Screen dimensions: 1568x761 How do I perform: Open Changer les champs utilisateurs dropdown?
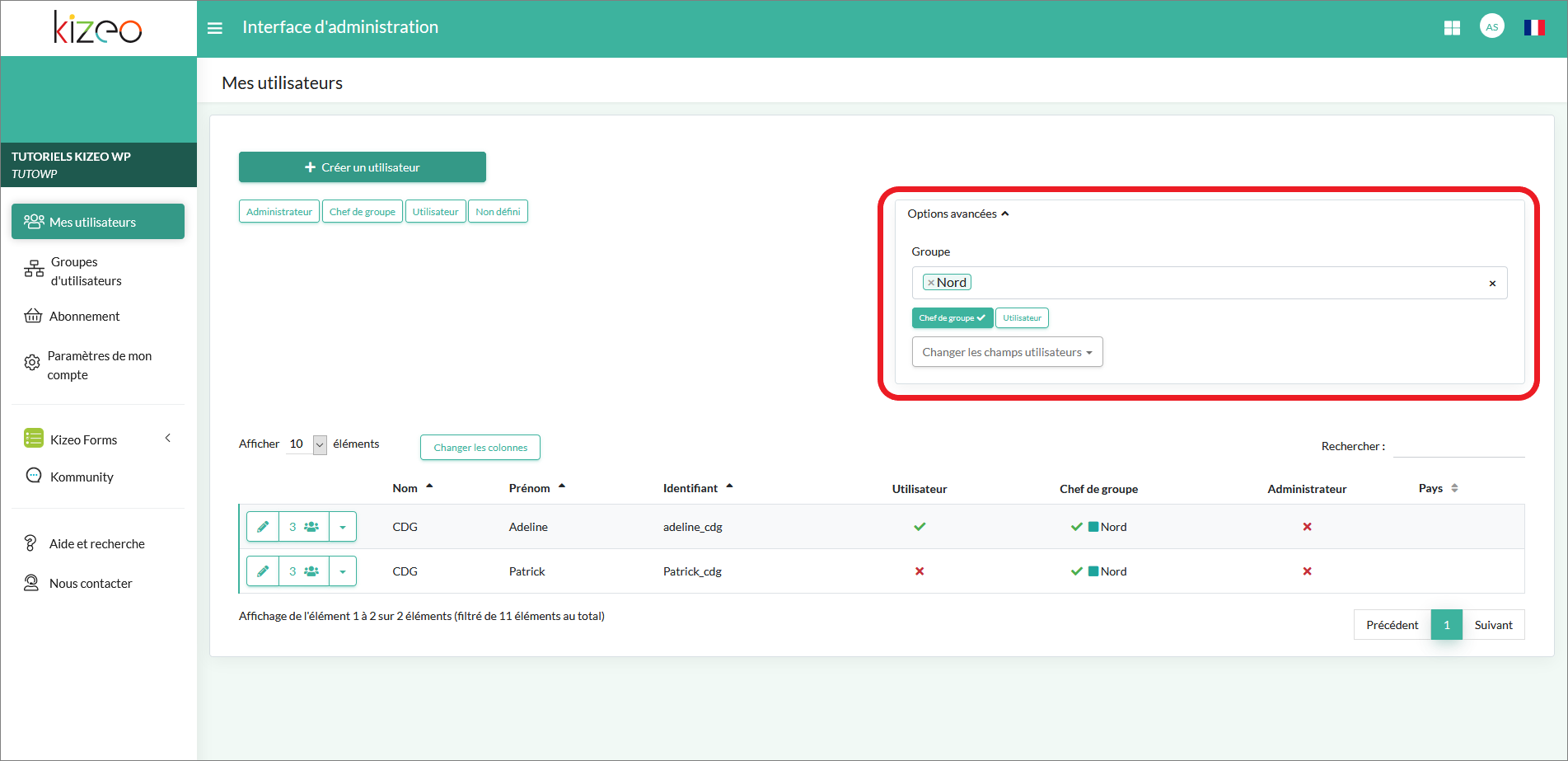pyautogui.click(x=1007, y=352)
